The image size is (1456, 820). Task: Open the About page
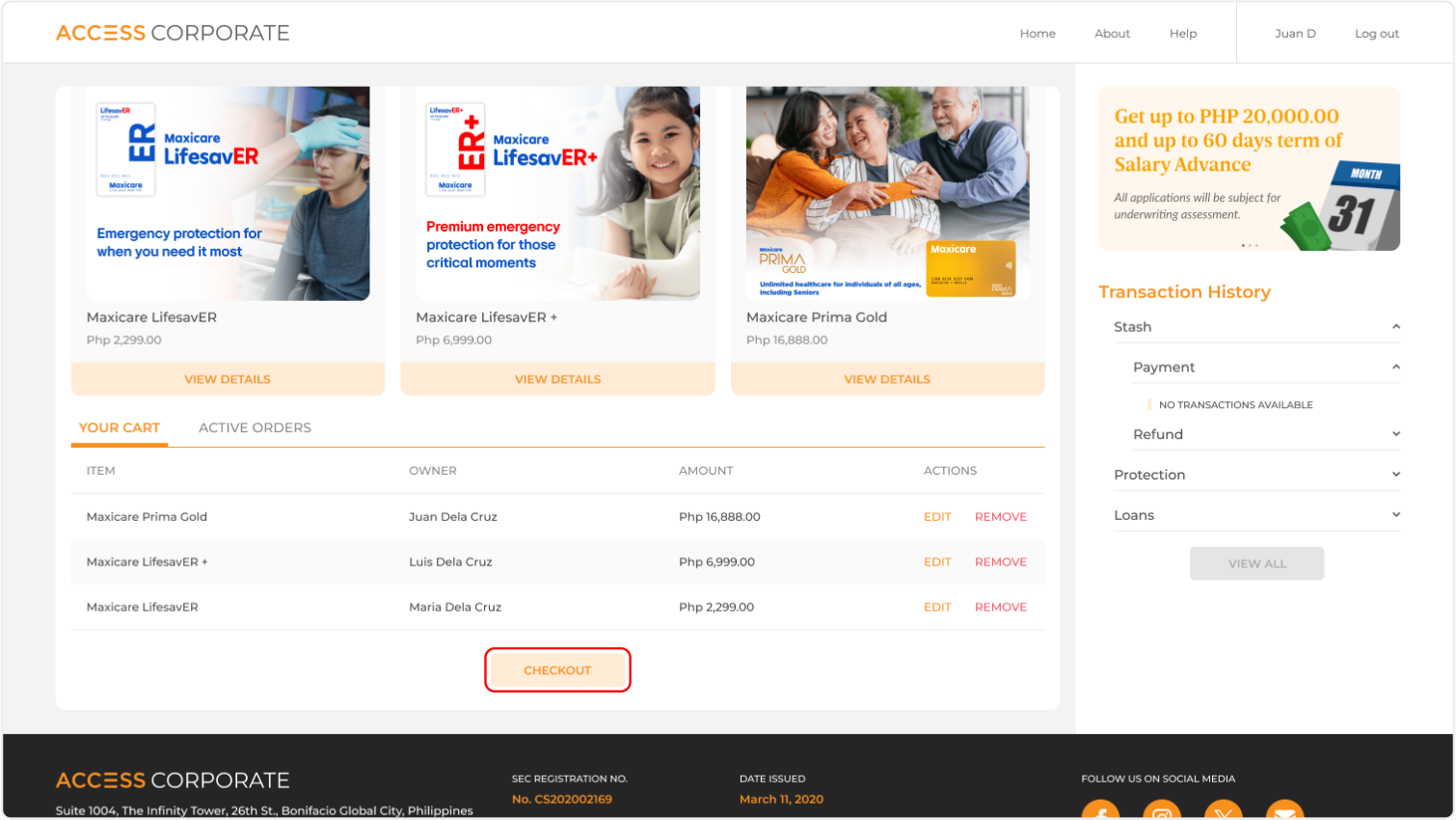(x=1112, y=34)
